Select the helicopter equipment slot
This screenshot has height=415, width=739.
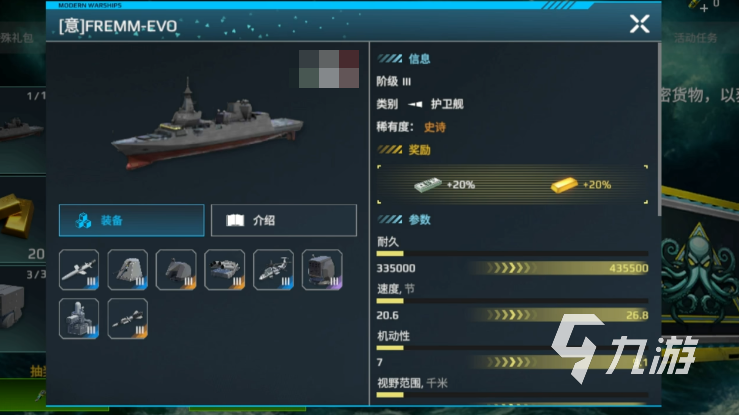coord(273,269)
